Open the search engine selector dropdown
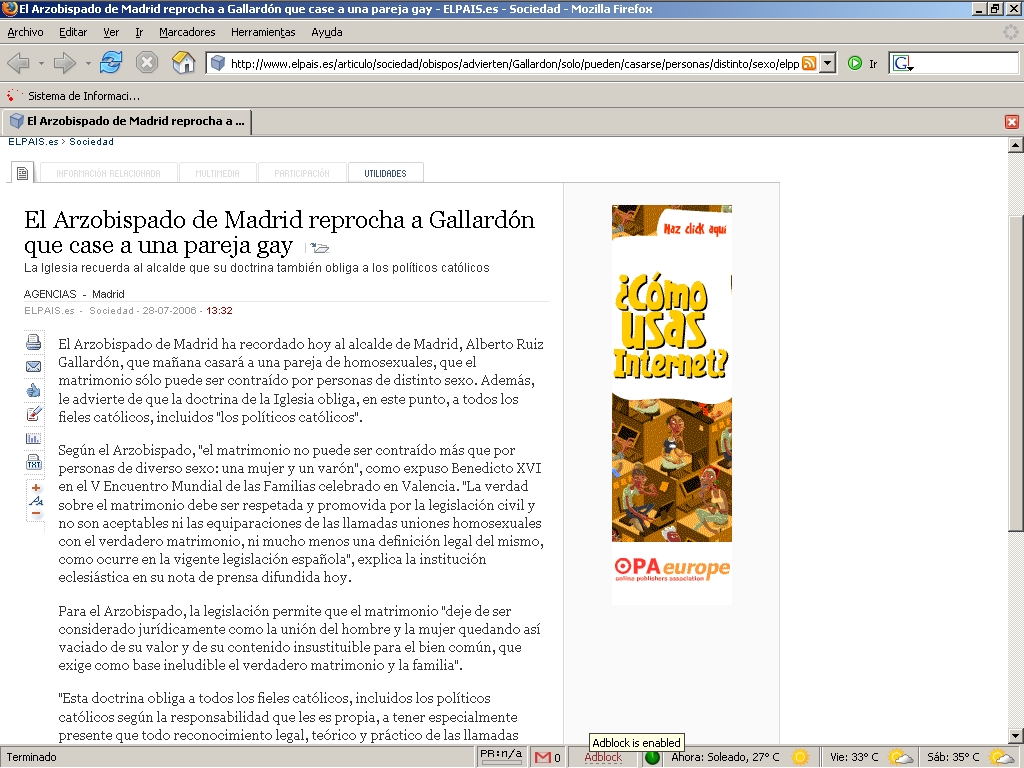 pyautogui.click(x=903, y=64)
